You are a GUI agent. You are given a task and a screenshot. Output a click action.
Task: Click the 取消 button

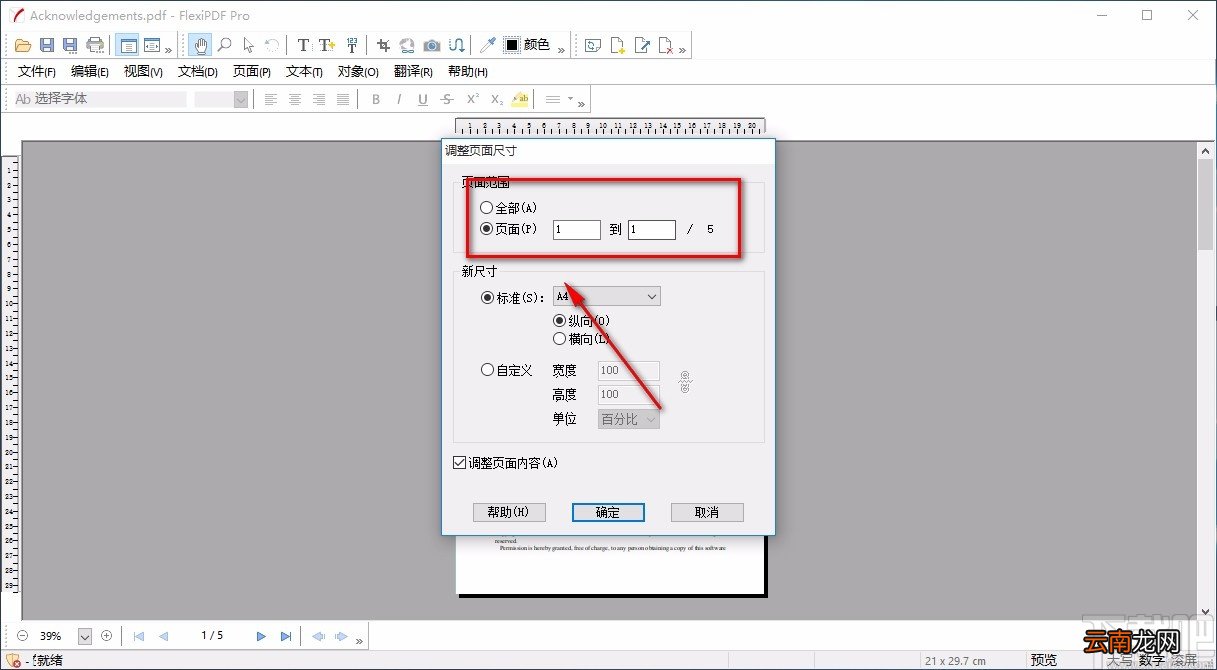[707, 512]
